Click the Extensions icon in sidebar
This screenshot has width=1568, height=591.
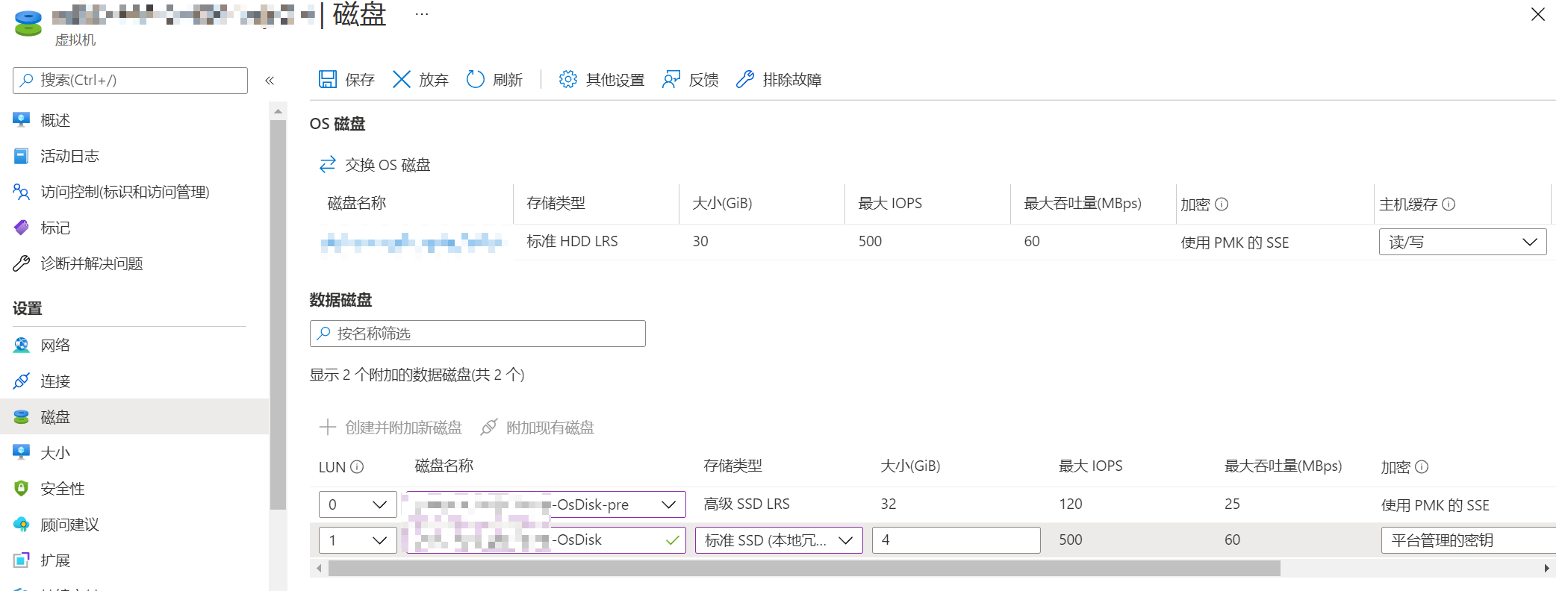click(x=22, y=560)
